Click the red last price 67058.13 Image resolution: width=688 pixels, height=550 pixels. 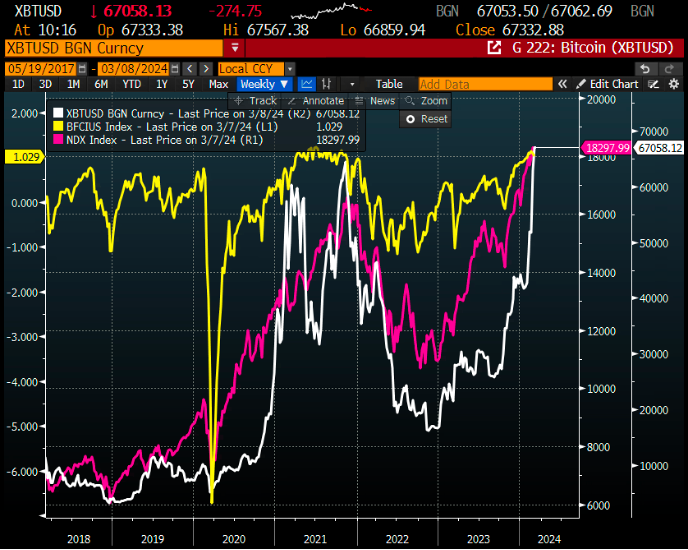(x=138, y=11)
